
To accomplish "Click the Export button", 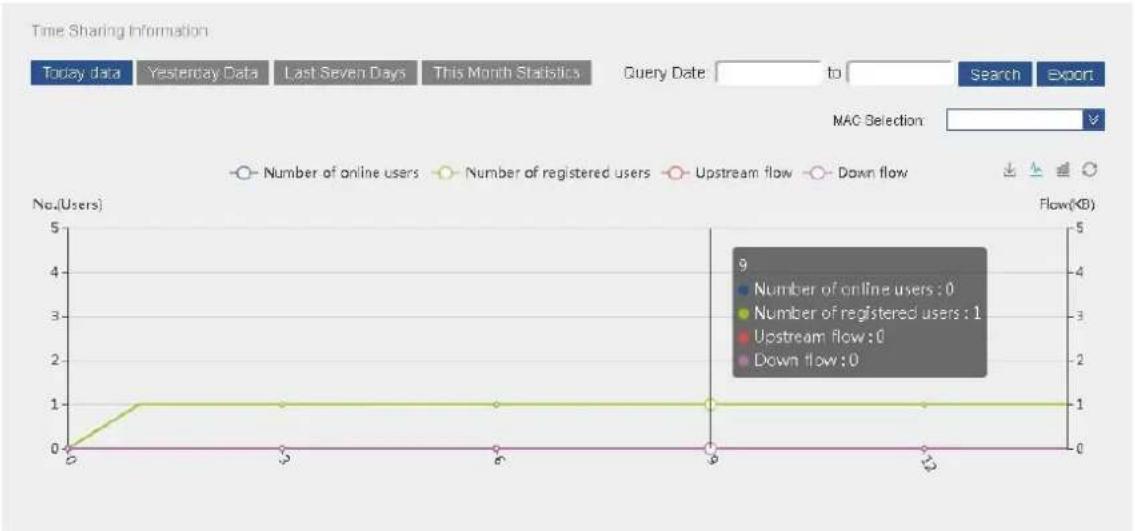I will (x=1071, y=75).
